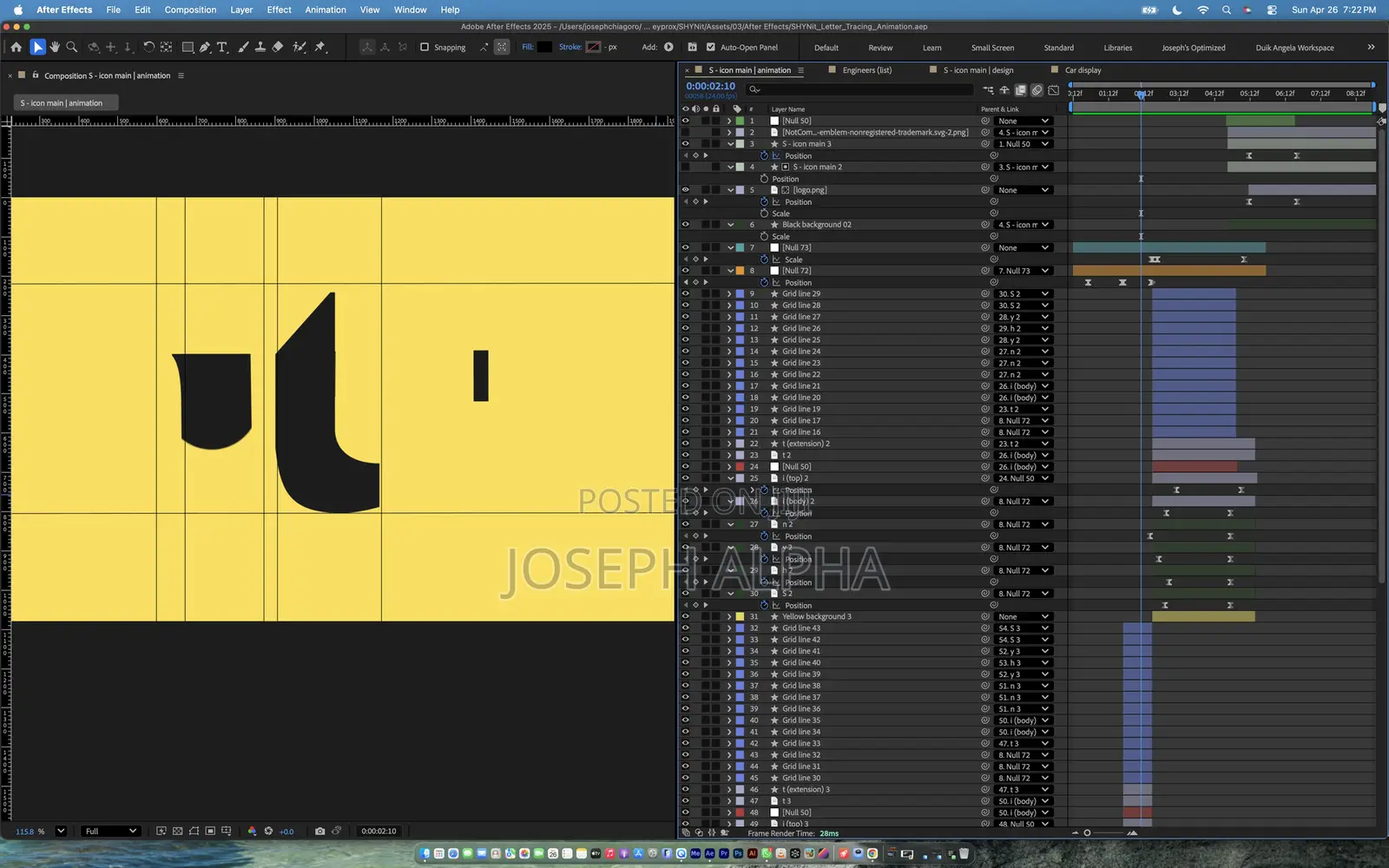Collapse the [Null 73] layer properties

[730, 247]
